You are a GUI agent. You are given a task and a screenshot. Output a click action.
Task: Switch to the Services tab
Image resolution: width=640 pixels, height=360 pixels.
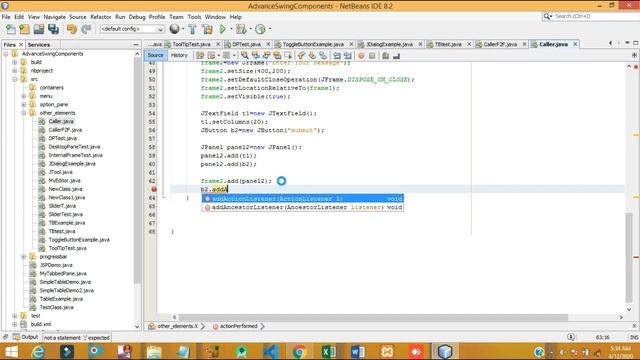click(x=39, y=44)
